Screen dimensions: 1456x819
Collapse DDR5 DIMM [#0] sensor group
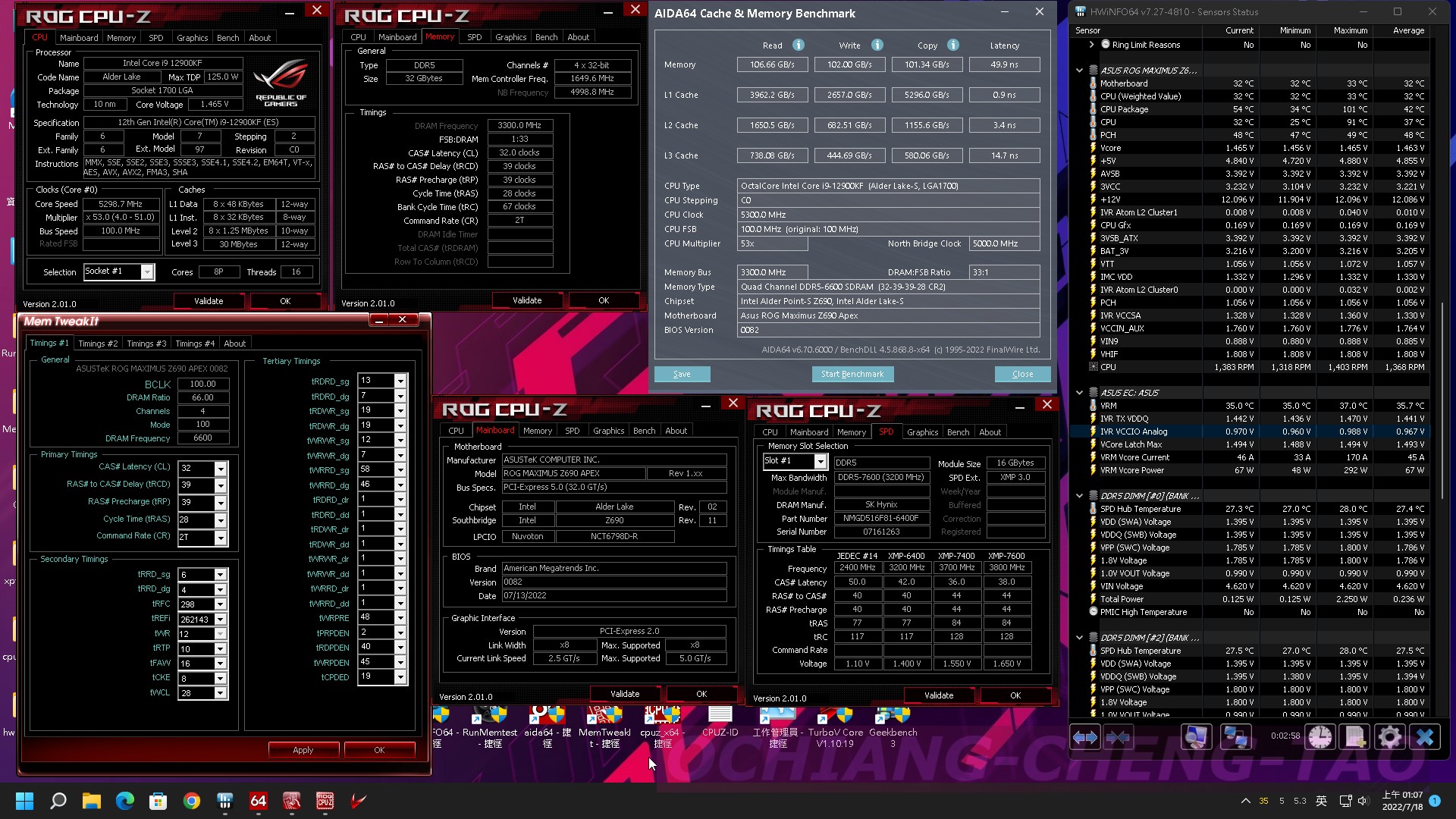coord(1079,495)
